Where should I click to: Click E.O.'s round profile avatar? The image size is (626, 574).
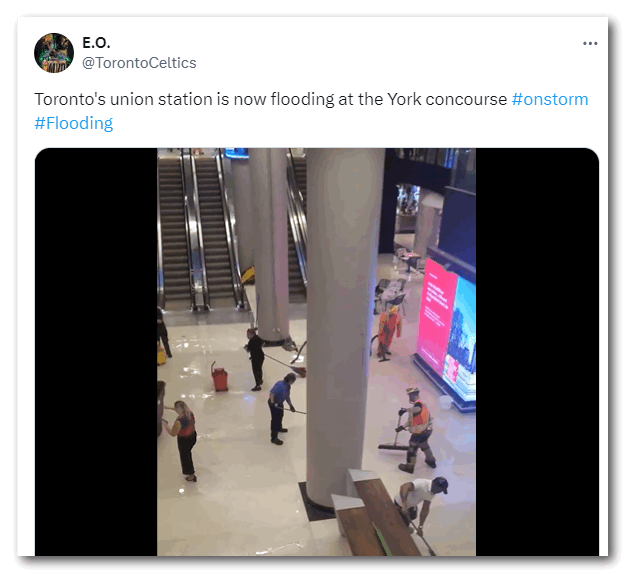(54, 53)
